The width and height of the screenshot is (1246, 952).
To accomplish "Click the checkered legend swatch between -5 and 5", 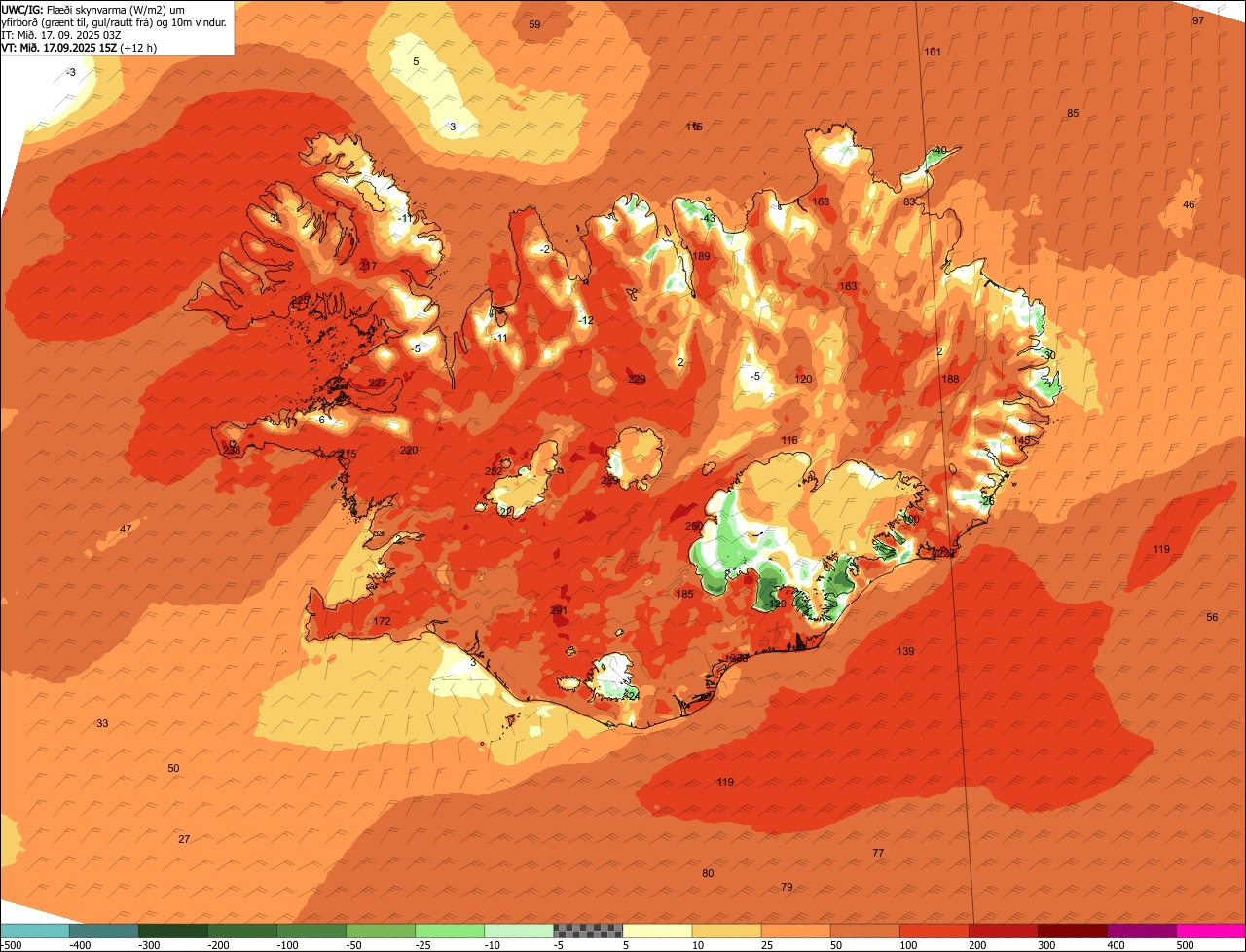I will 588,931.
